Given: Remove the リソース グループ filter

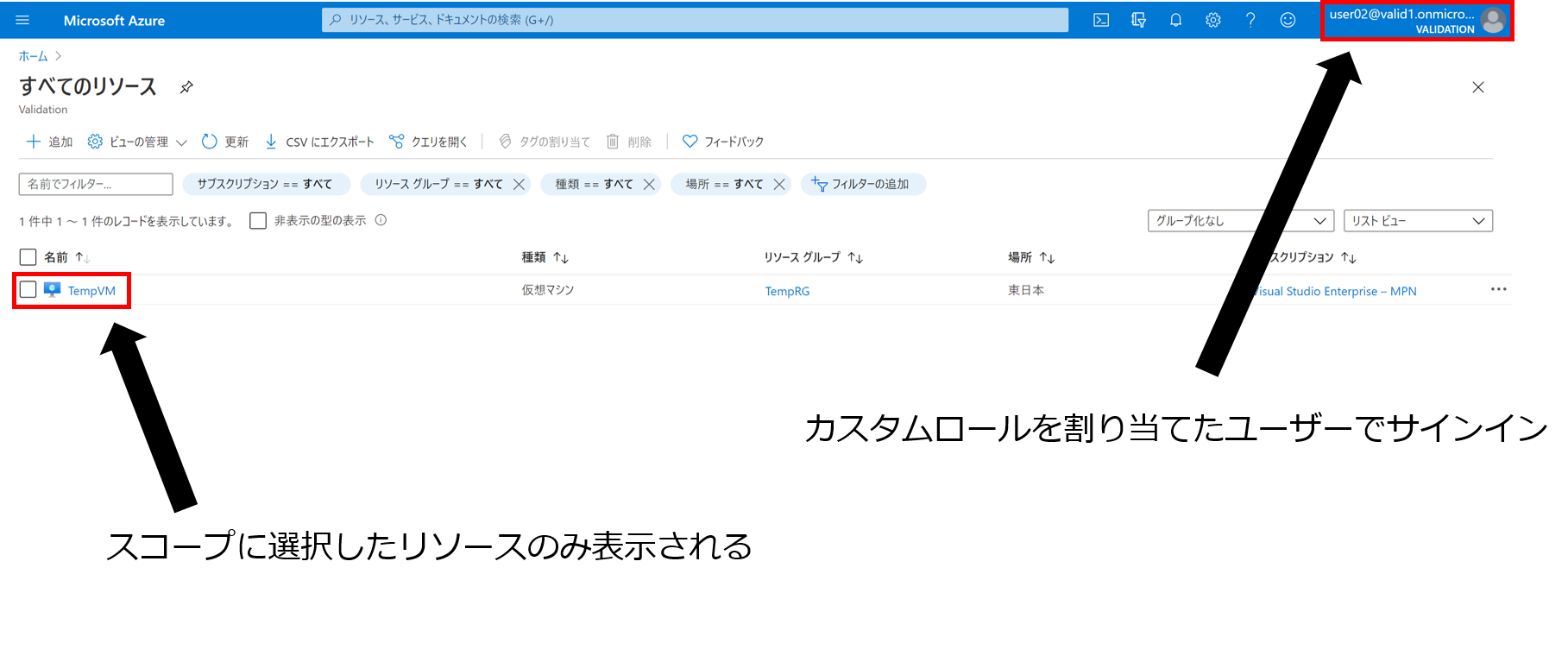Looking at the screenshot, I should 519,185.
